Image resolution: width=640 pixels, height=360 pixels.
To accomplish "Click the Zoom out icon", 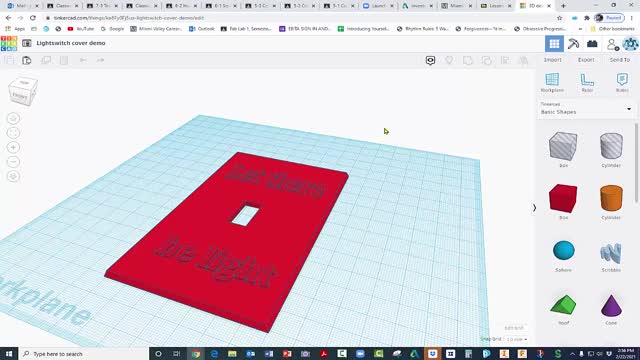I will pyautogui.click(x=13, y=162).
